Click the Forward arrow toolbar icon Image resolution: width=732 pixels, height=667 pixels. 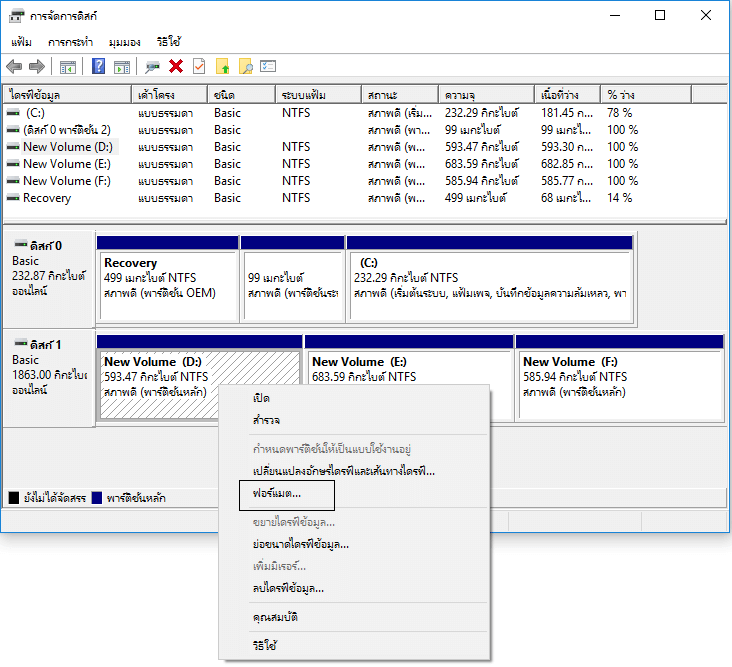pyautogui.click(x=36, y=67)
